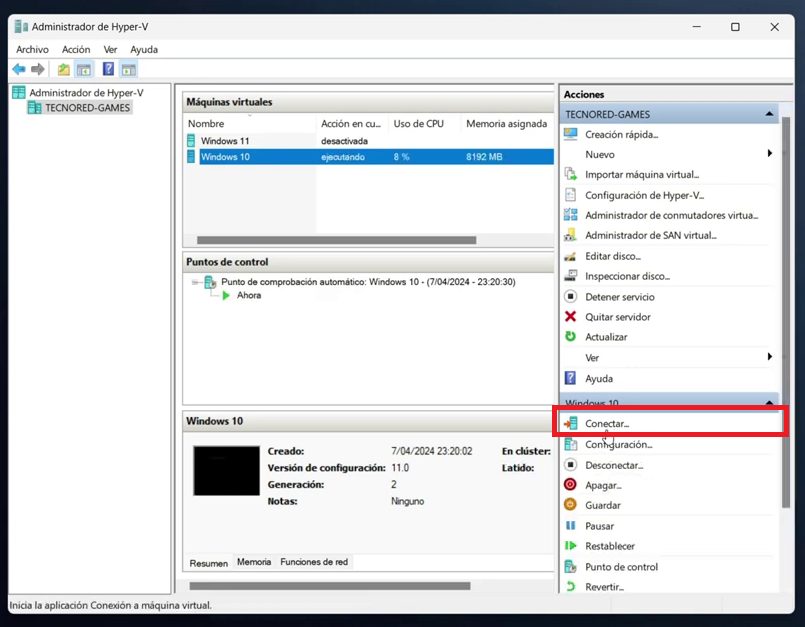This screenshot has height=627, width=805.
Task: Collapse the automatic checkpoint tree node
Action: click(x=195, y=282)
